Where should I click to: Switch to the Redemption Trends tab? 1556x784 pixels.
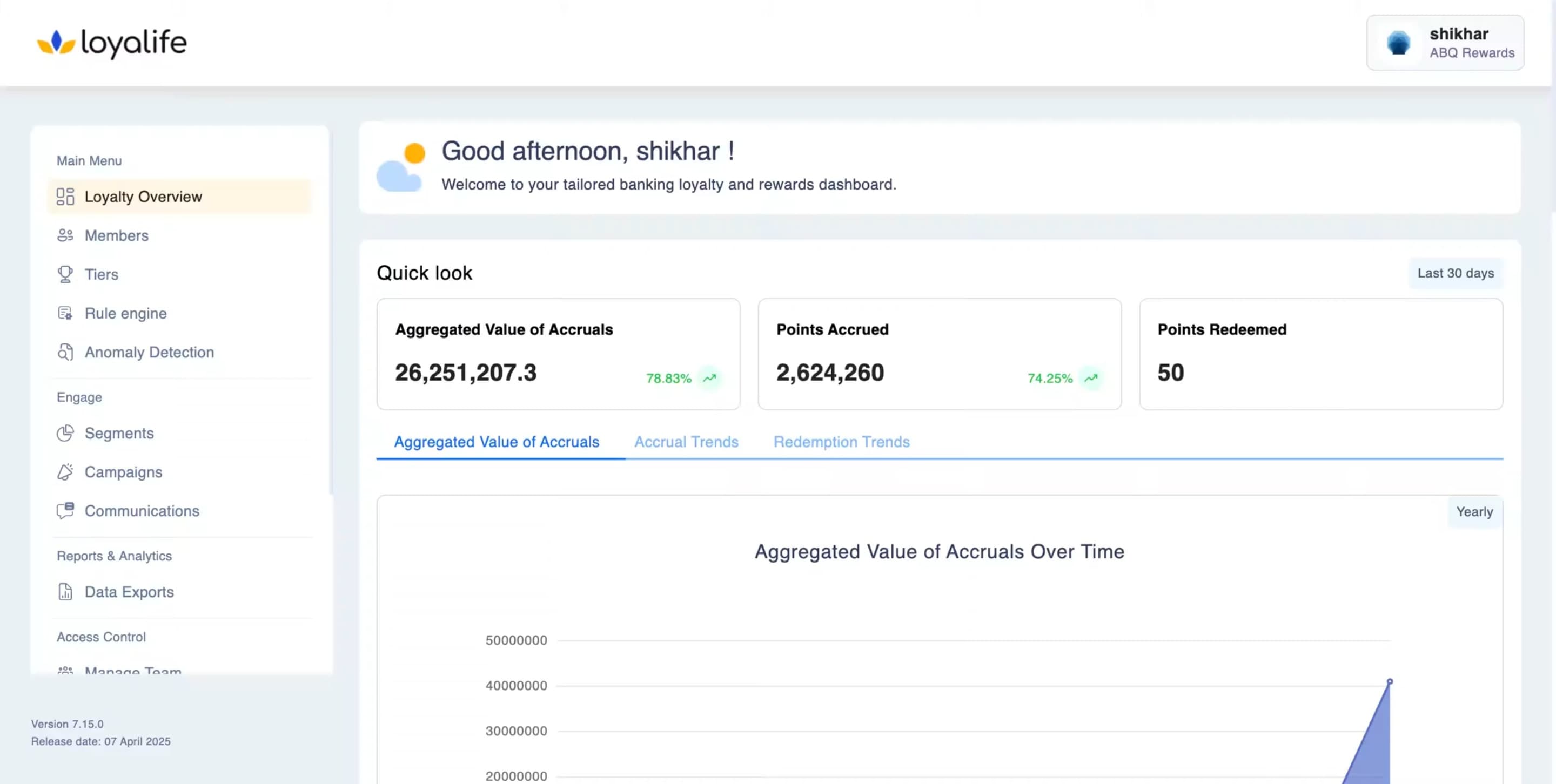841,442
